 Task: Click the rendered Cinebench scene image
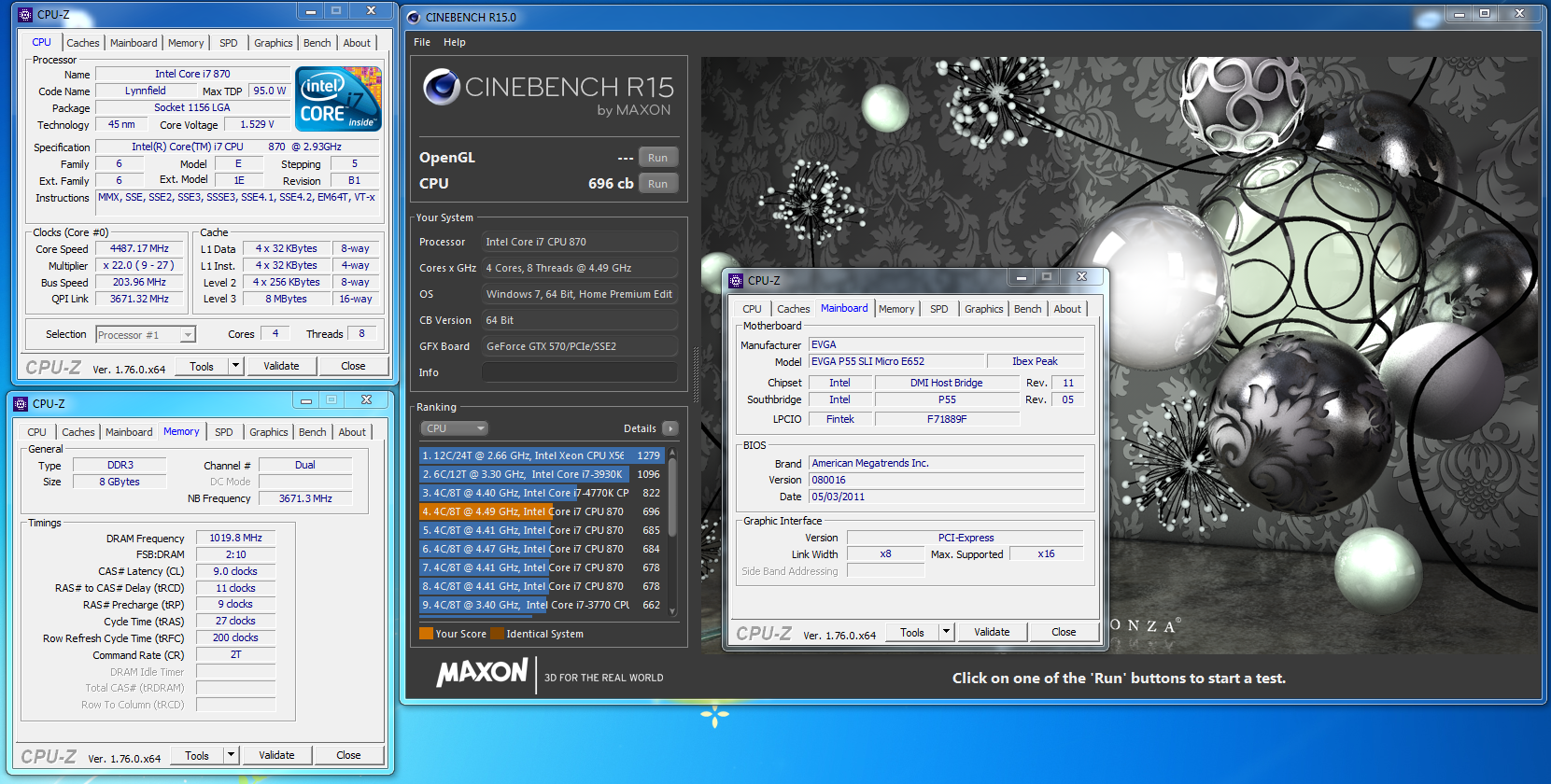1121,355
